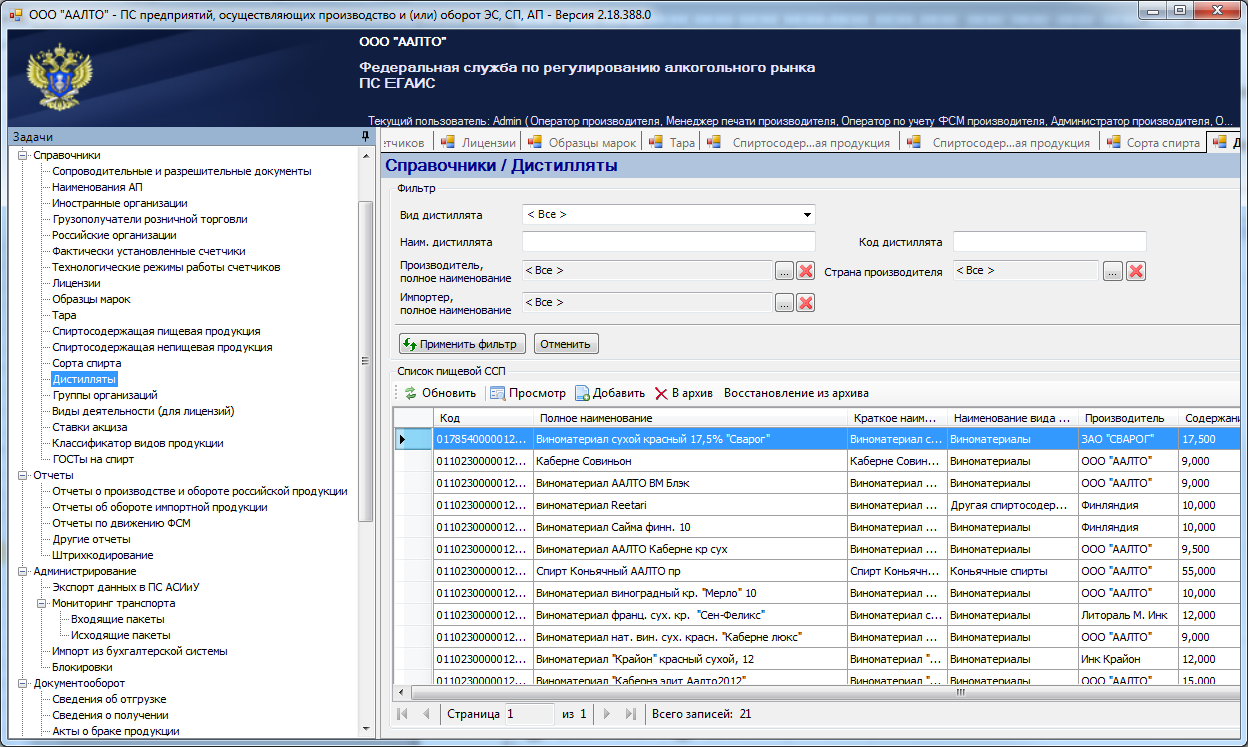This screenshot has height=747, width=1248.
Task: Select Группы организаций tree item
Action: pos(105,395)
